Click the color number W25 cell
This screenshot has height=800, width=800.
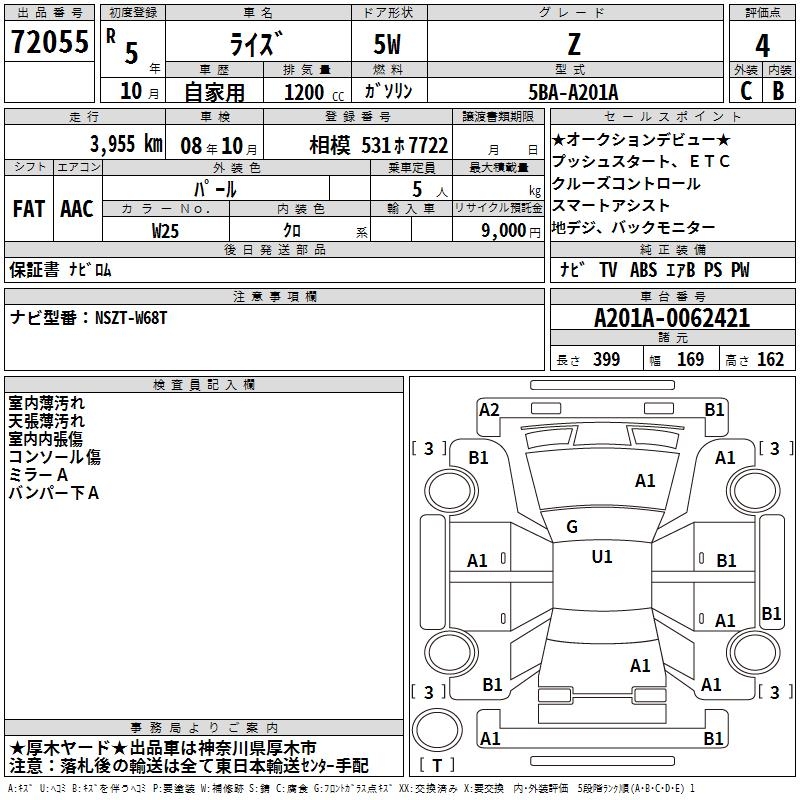(166, 231)
